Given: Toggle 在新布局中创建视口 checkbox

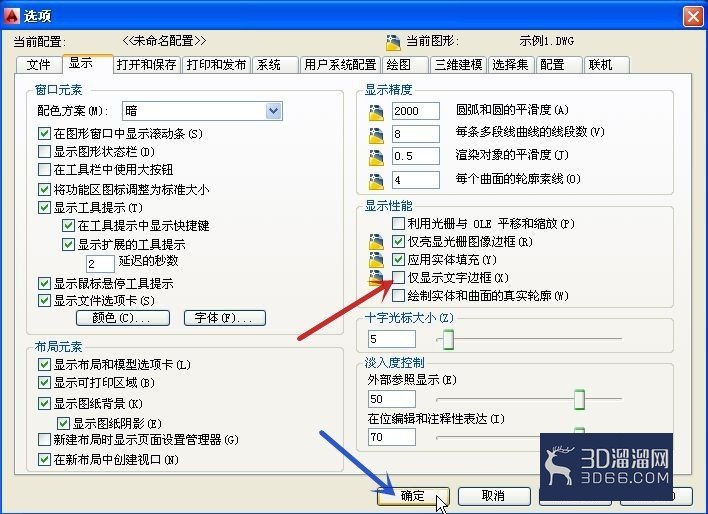Looking at the screenshot, I should coord(44,460).
